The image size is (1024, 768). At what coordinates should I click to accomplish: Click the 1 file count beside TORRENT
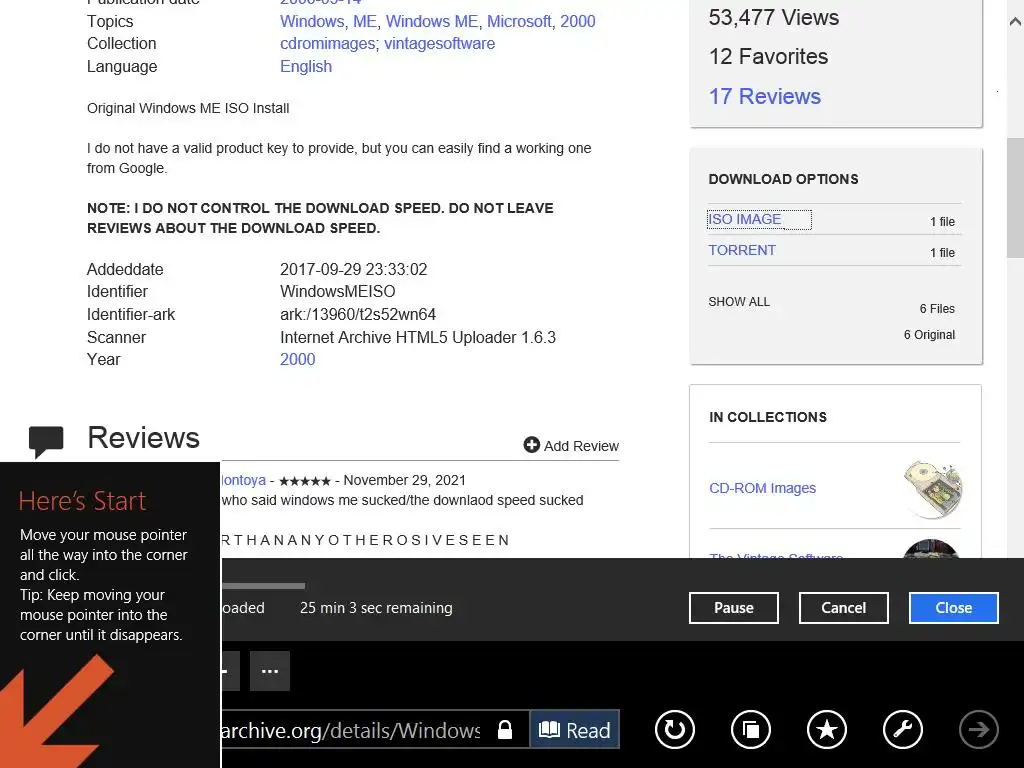[x=942, y=253]
